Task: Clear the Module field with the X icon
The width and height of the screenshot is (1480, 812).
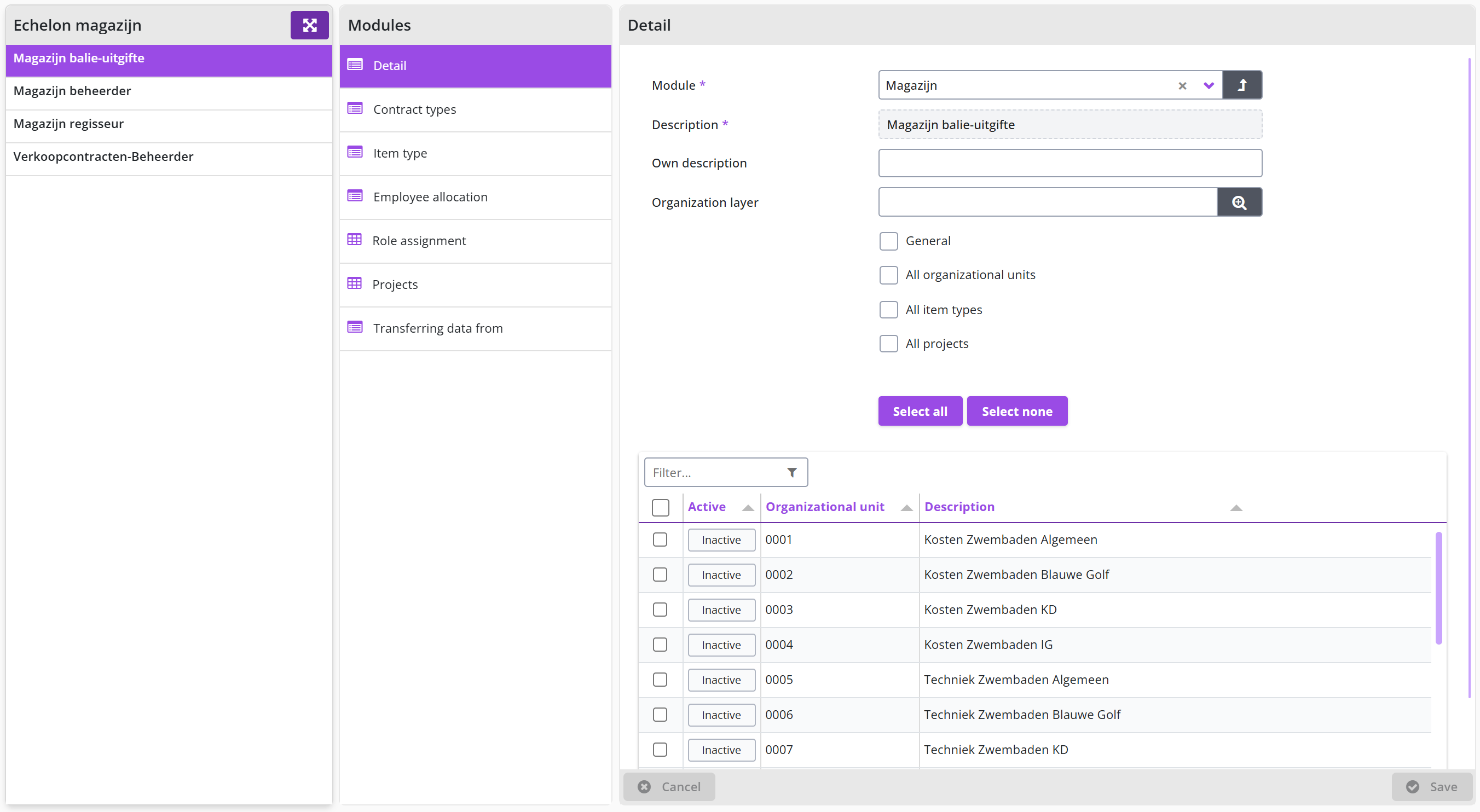Action: [x=1182, y=85]
